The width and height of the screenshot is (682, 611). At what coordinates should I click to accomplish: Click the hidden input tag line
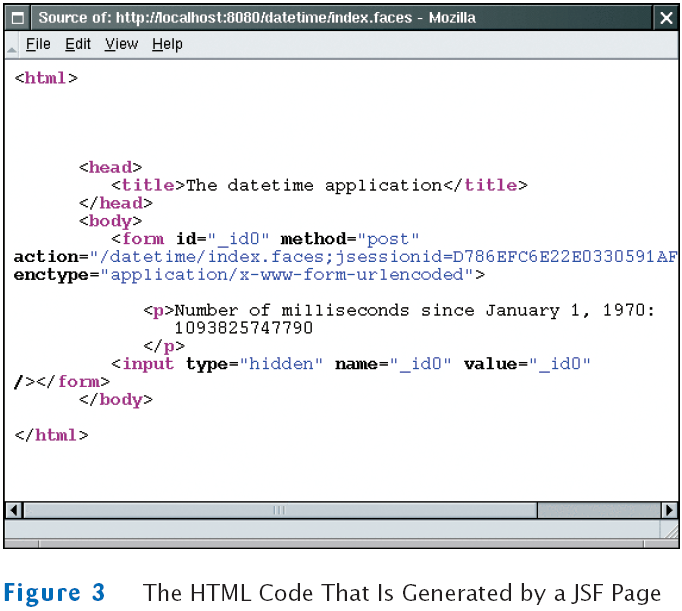[350, 364]
